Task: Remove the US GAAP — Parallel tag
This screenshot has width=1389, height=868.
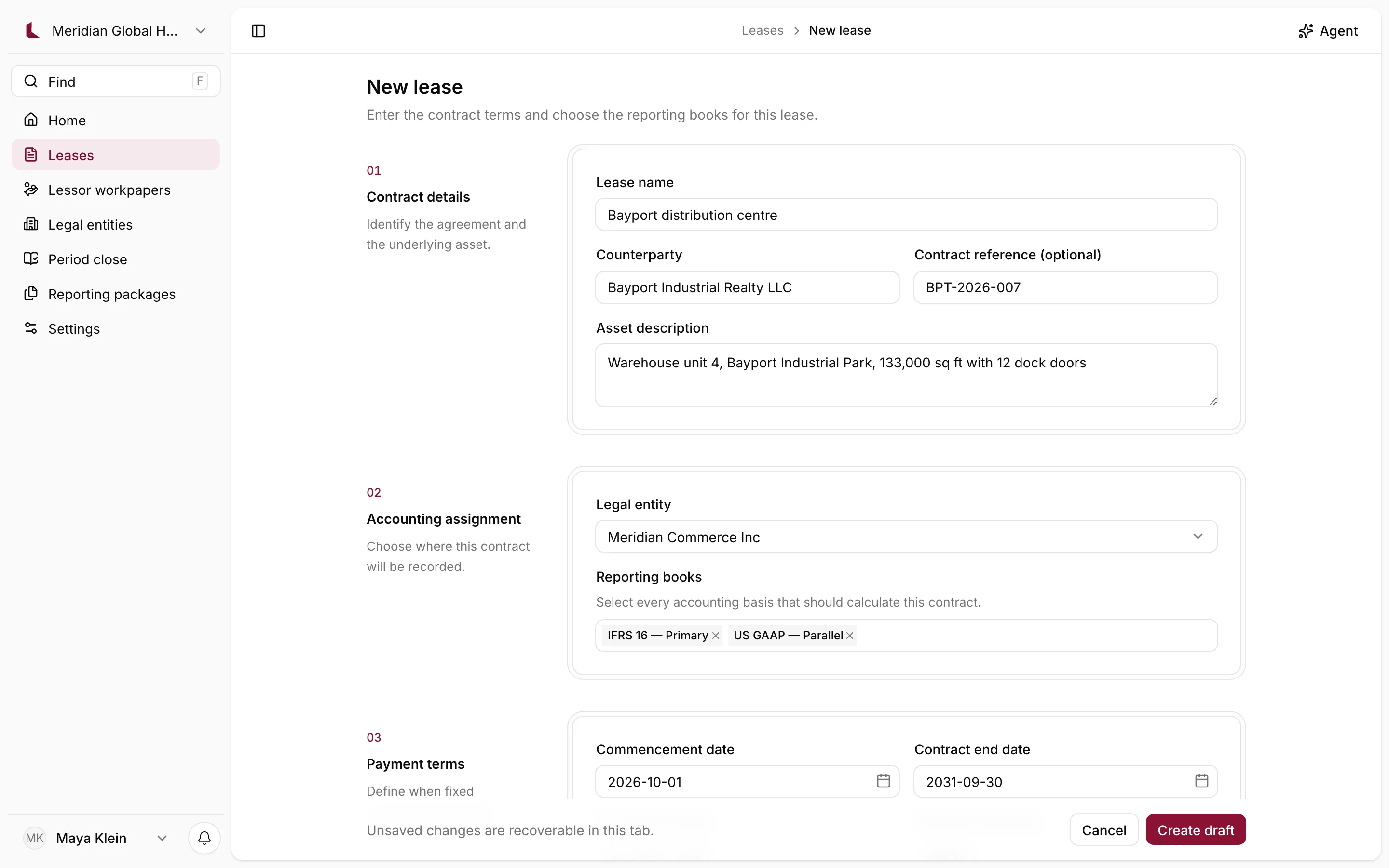Action: 850,636
